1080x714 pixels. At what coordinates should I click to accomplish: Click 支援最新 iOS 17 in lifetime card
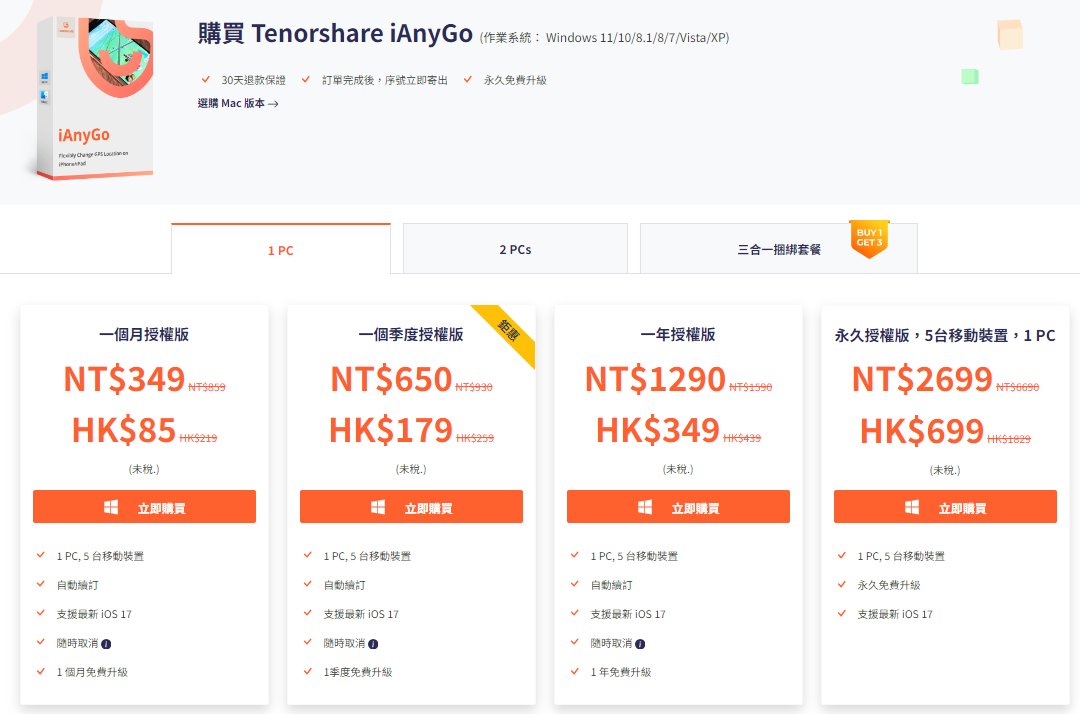(895, 614)
